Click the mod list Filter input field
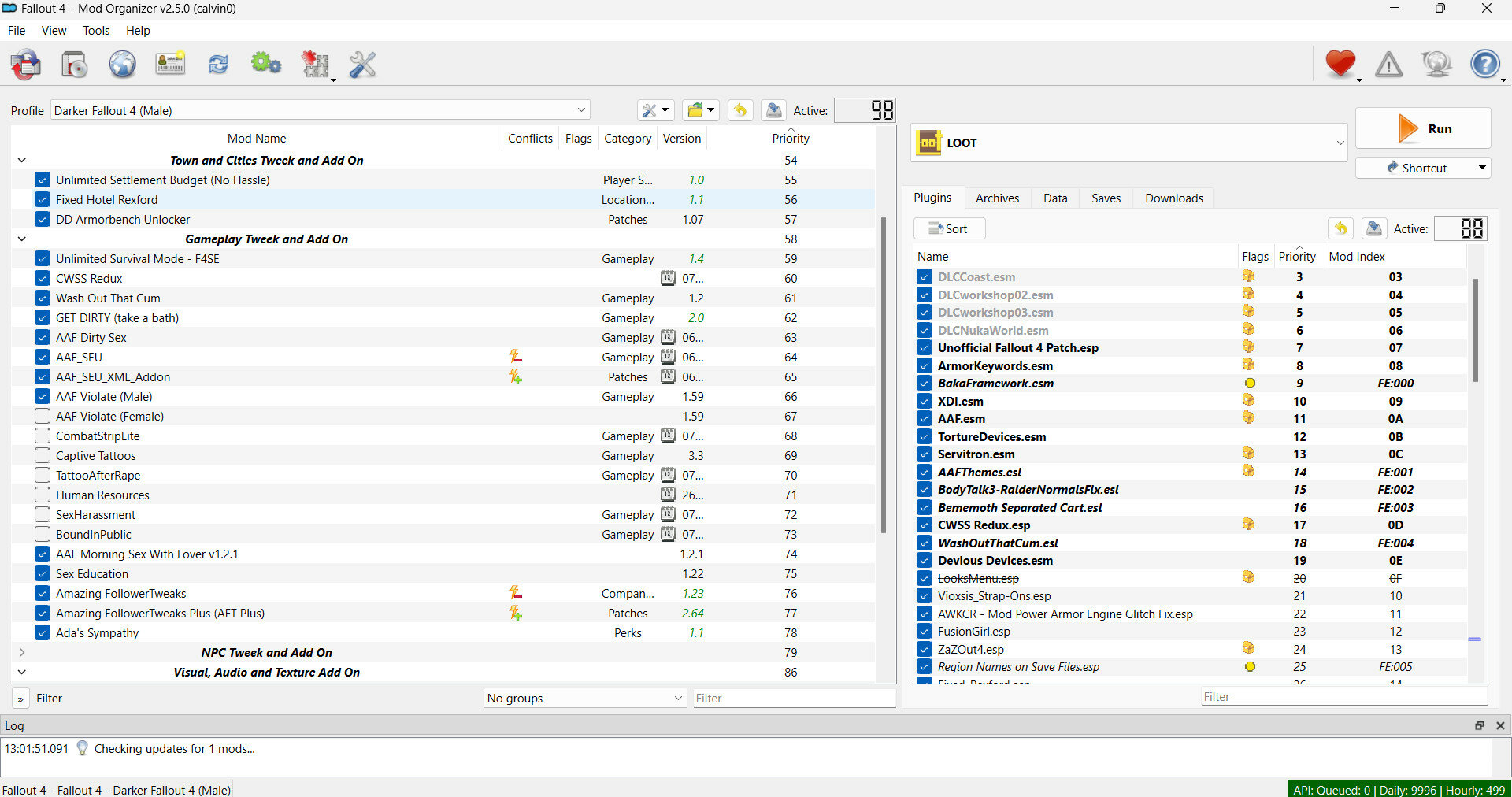Image resolution: width=1512 pixels, height=797 pixels. tap(794, 699)
